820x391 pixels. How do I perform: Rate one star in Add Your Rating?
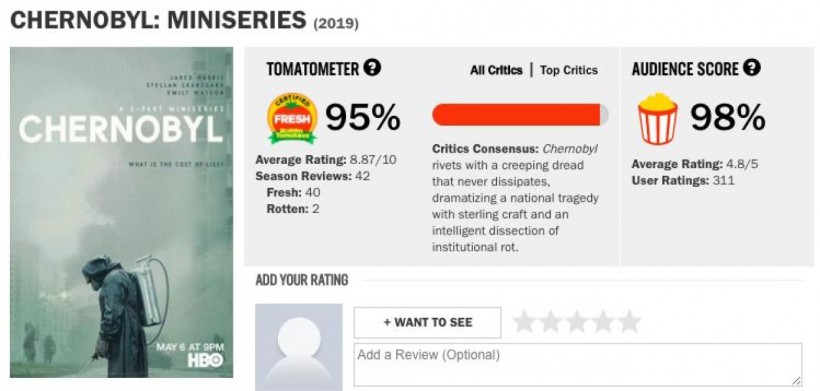point(524,322)
